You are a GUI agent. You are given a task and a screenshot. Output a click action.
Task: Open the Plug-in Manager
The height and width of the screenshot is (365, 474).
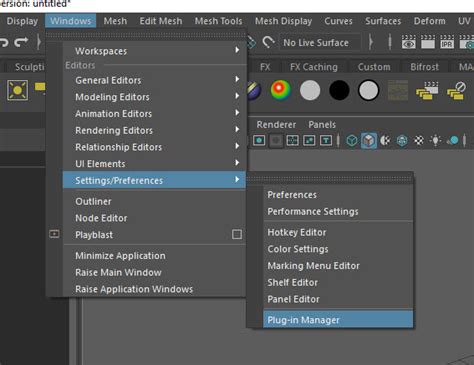[x=338, y=320]
